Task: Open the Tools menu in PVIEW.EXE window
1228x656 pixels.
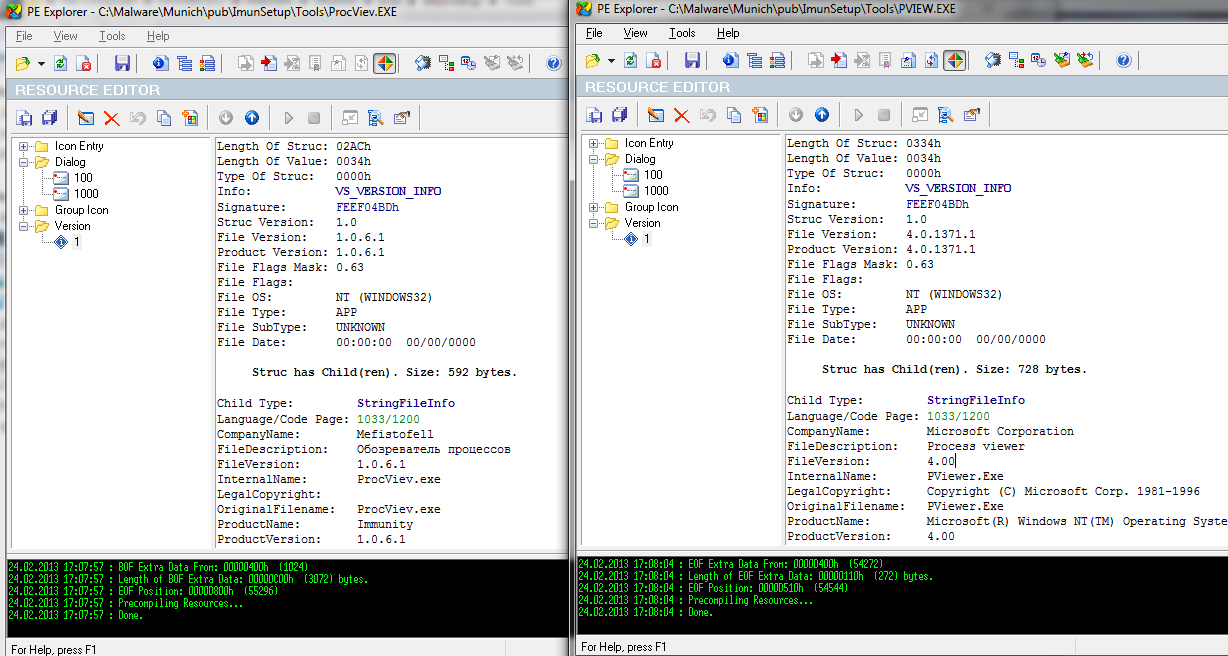Action: point(682,33)
